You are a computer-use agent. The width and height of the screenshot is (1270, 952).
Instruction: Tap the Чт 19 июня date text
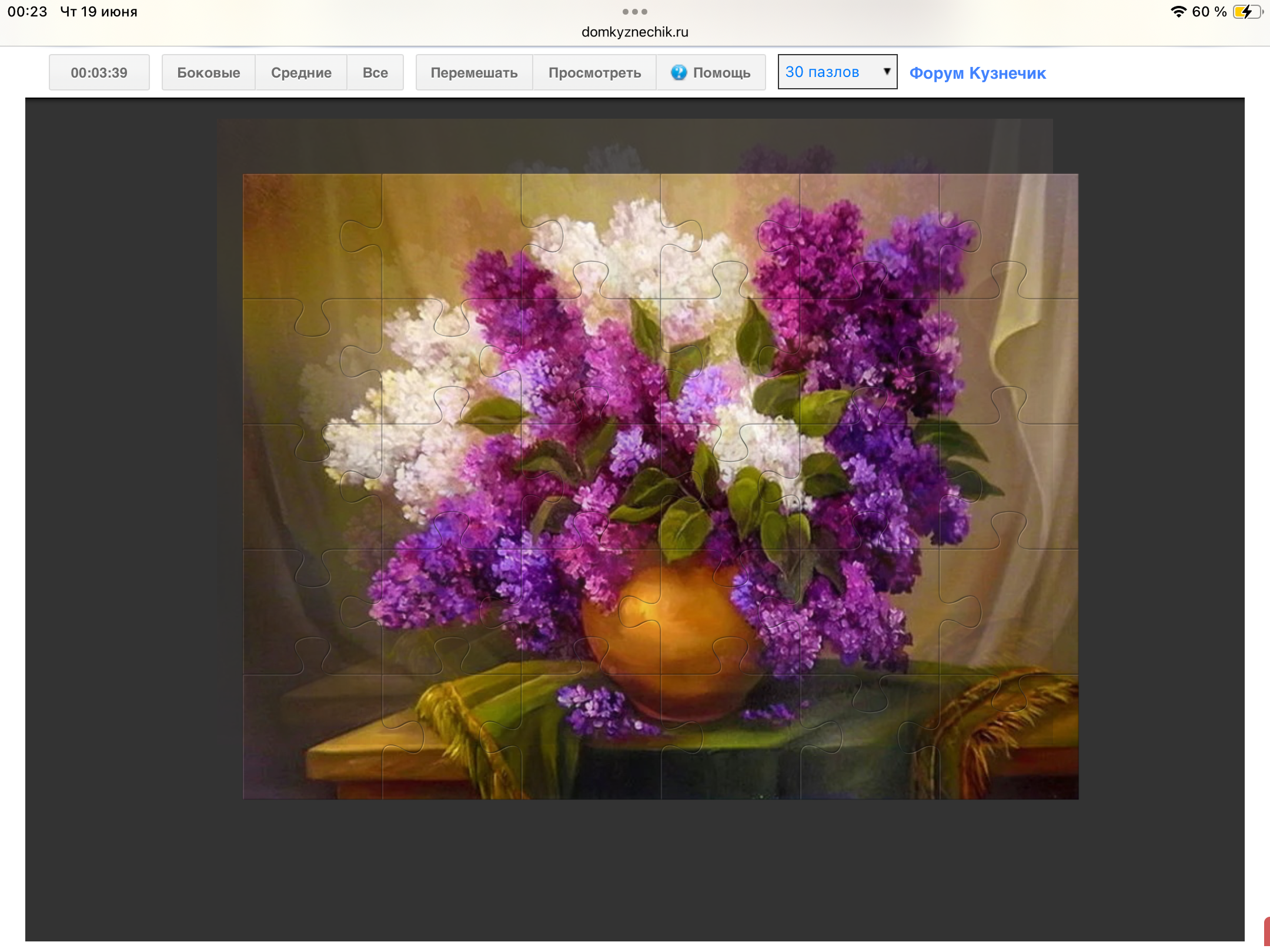[99, 12]
